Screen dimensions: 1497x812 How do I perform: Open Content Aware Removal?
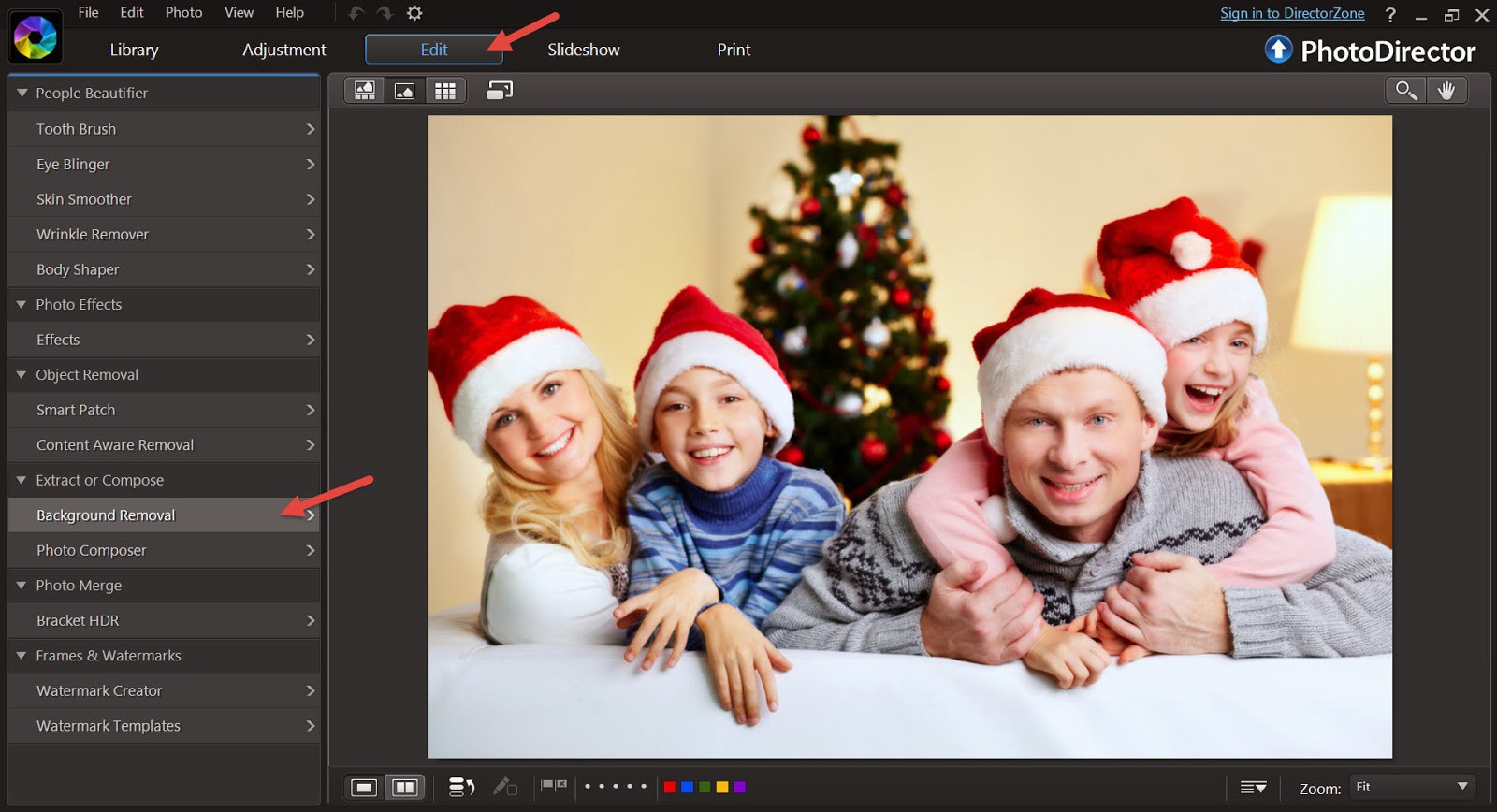[x=165, y=445]
